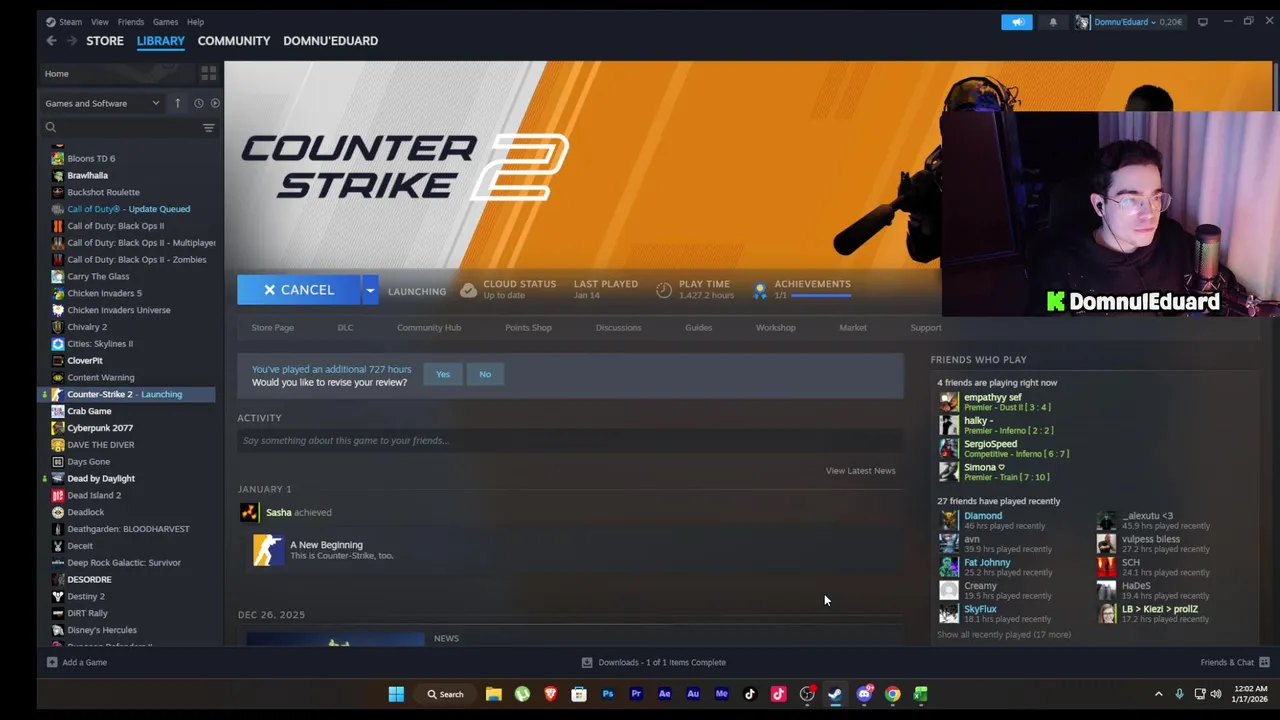The width and height of the screenshot is (1280, 720).
Task: Open the game's Store Page link
Action: 272,327
